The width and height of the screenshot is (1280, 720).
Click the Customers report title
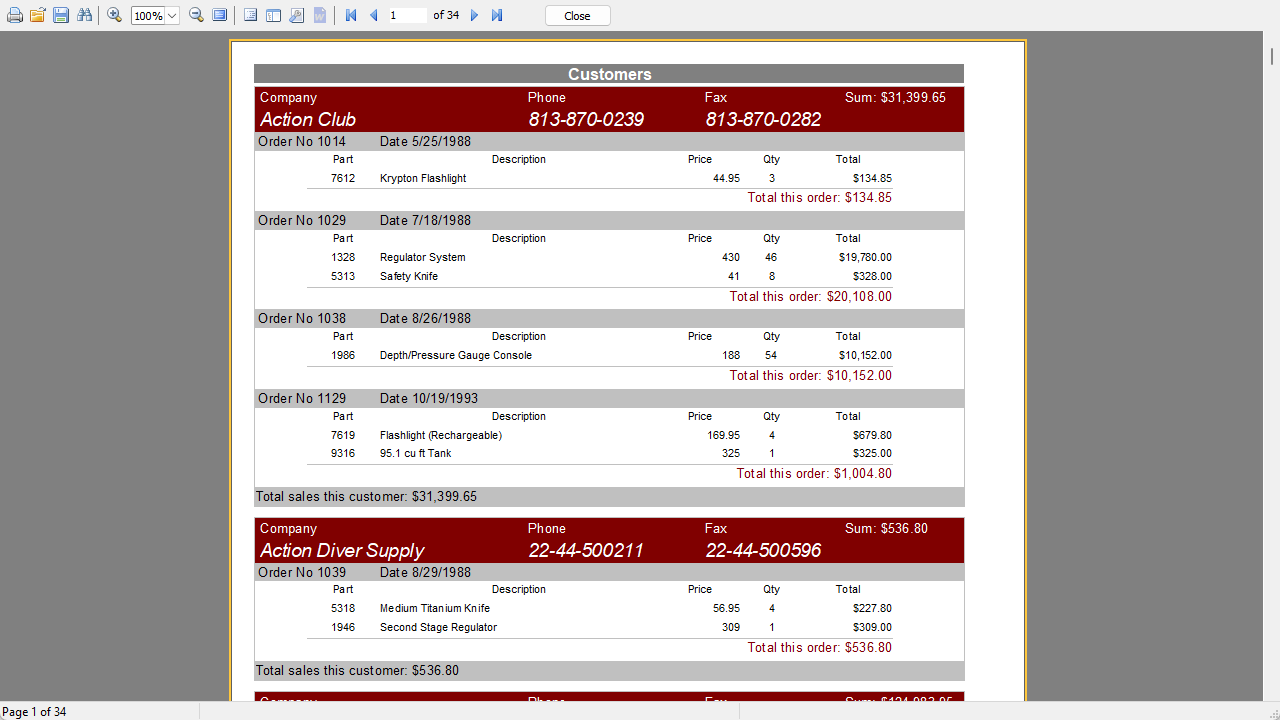click(610, 74)
